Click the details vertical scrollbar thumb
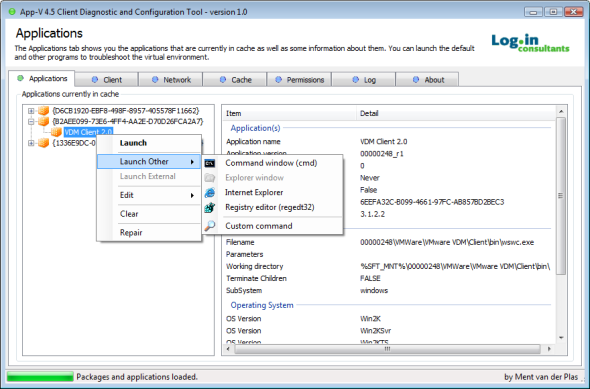 click(561, 196)
